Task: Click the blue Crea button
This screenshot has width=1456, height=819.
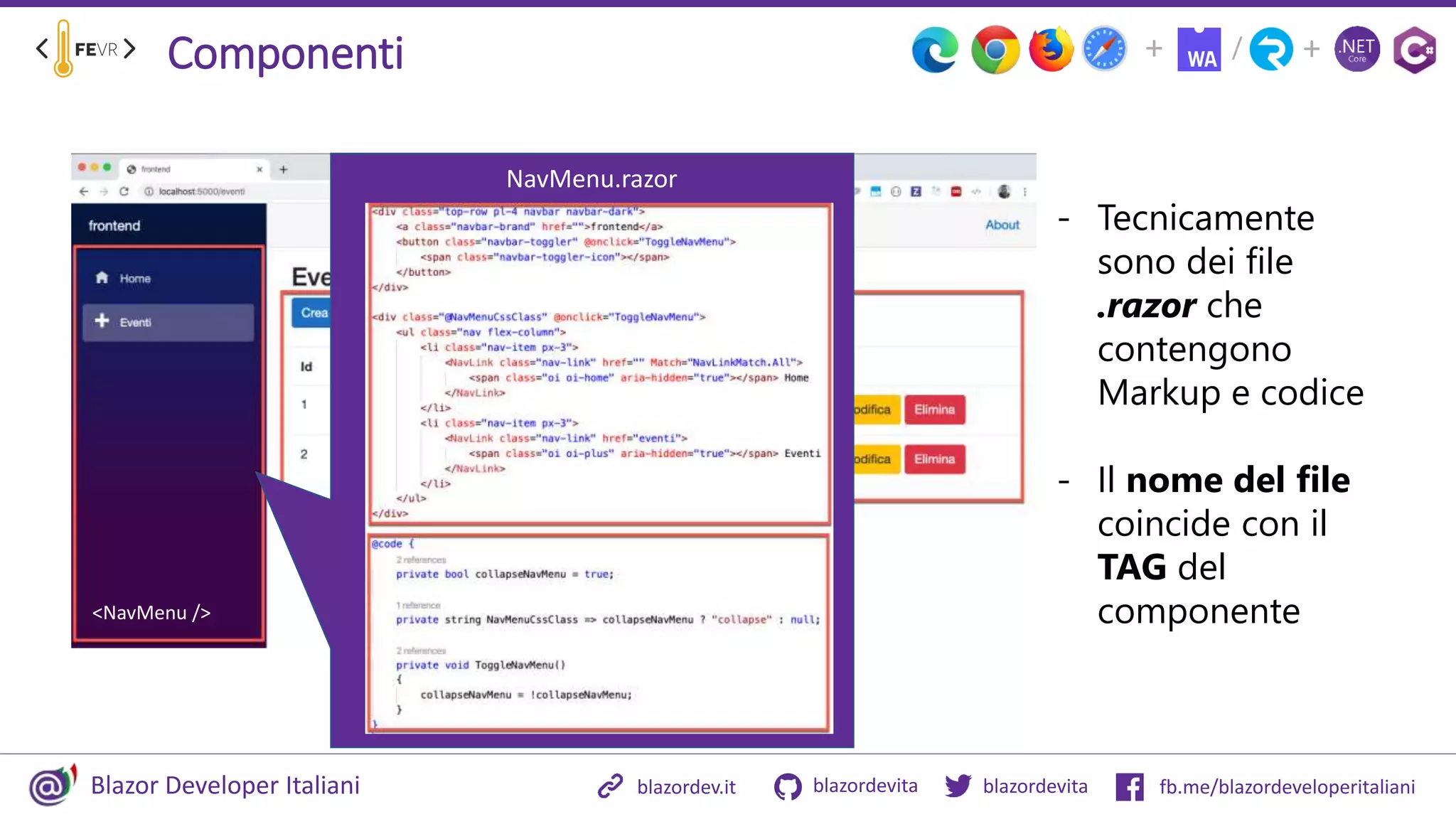Action: tap(311, 313)
